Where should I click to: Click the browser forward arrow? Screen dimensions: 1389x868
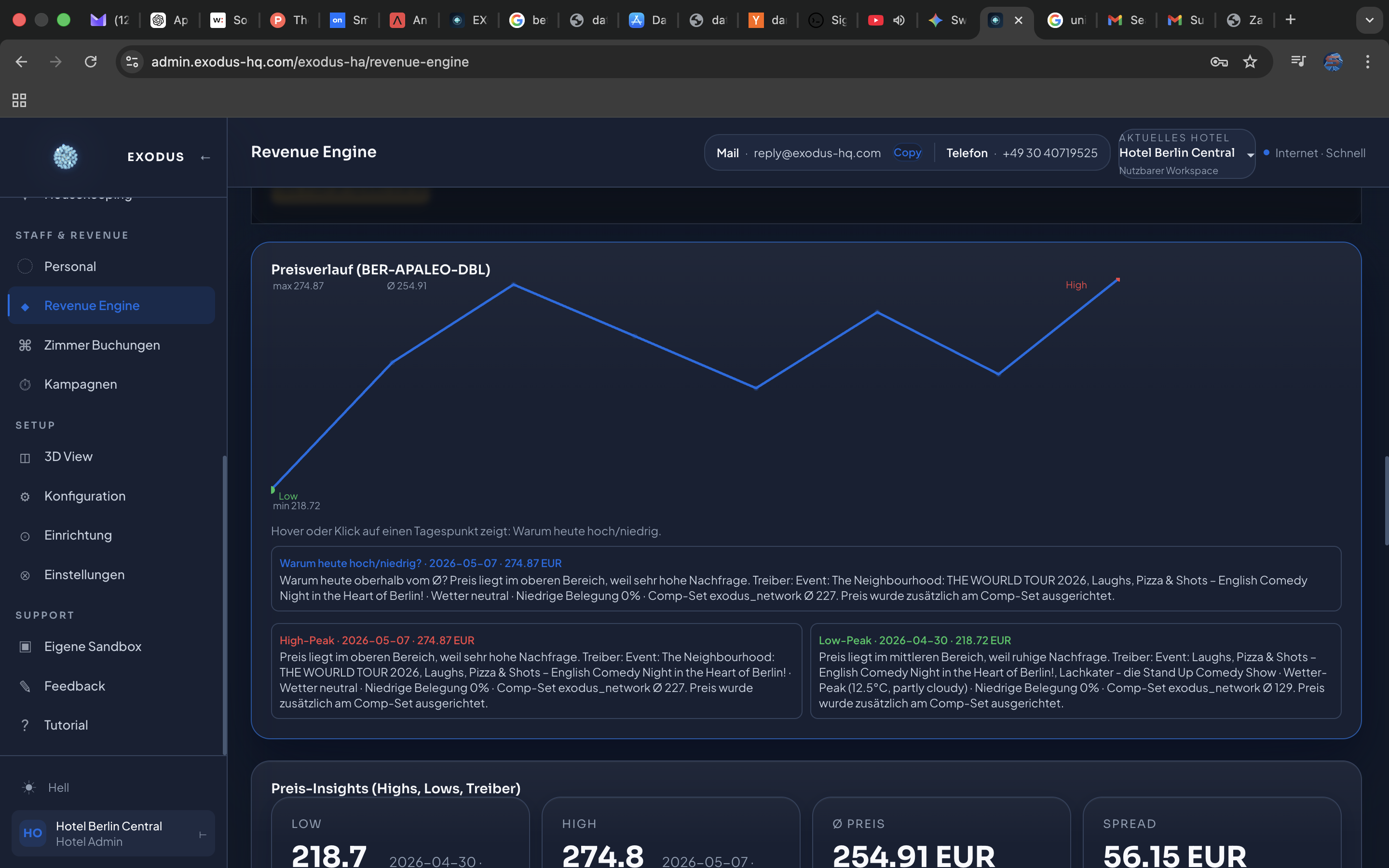coord(55,61)
